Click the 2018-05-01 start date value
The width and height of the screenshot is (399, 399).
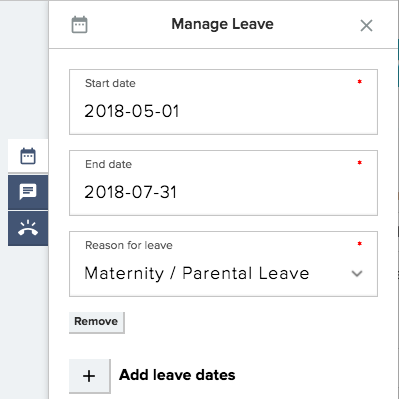[x=132, y=111]
